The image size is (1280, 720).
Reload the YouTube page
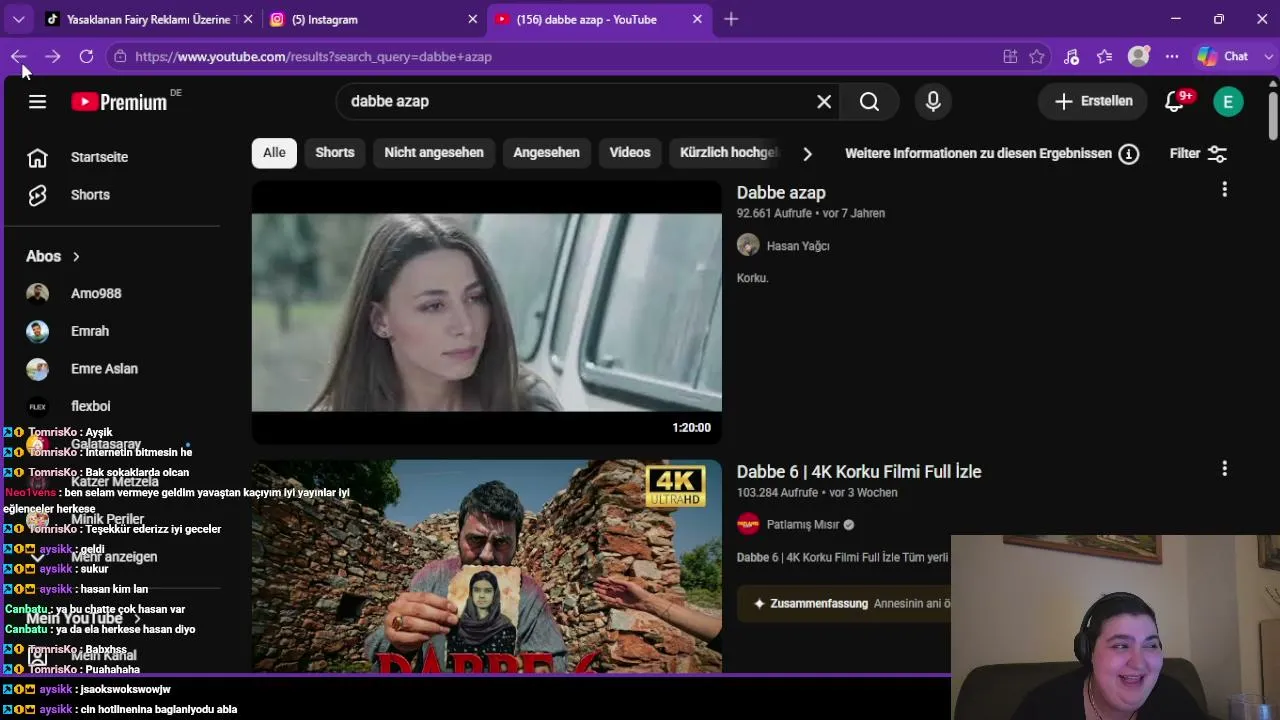click(86, 57)
